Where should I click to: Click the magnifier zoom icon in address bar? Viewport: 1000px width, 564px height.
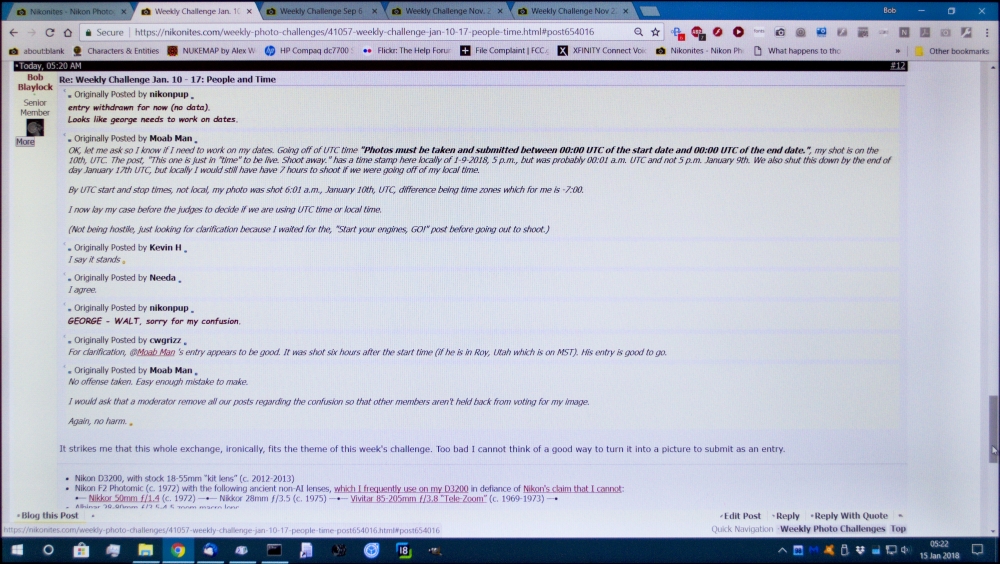(x=638, y=32)
